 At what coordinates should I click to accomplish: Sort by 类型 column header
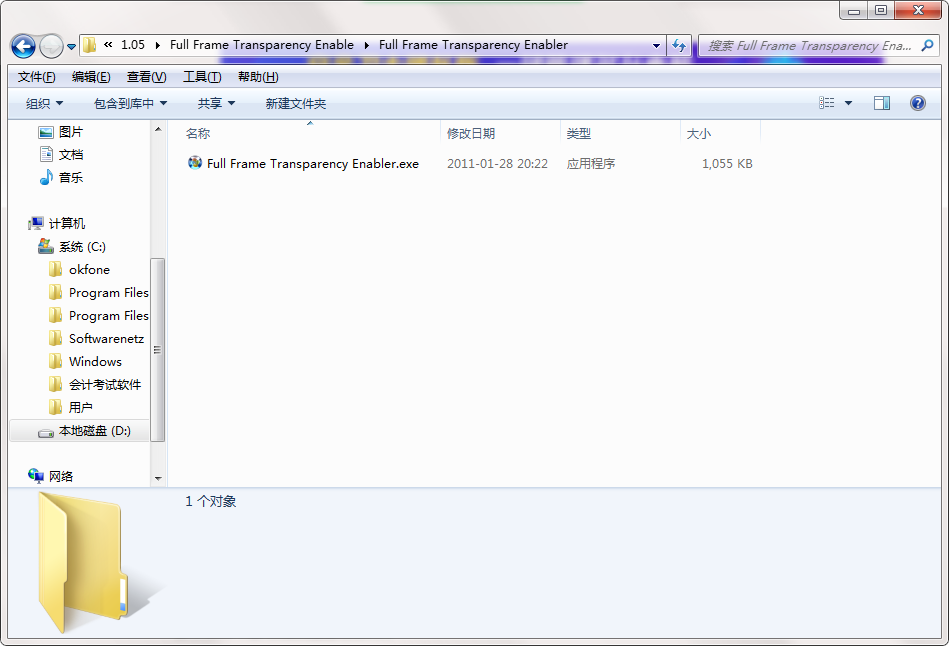point(620,134)
